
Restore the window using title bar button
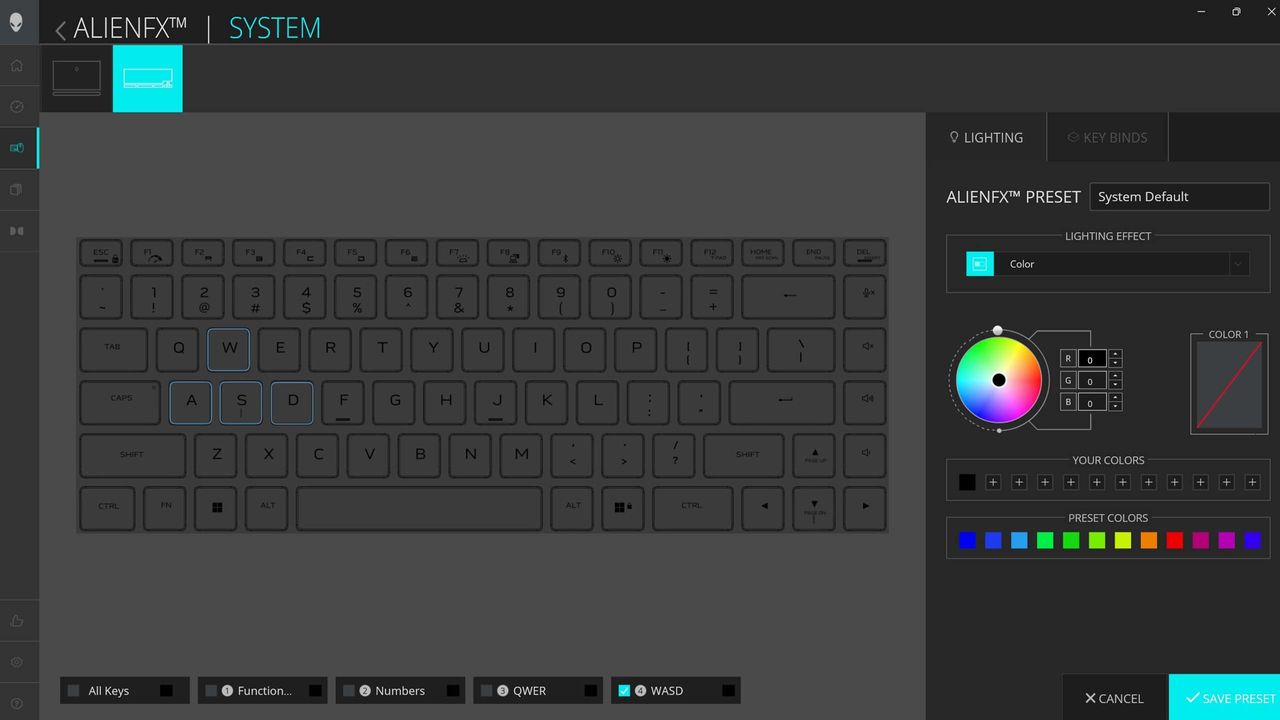coord(1236,12)
